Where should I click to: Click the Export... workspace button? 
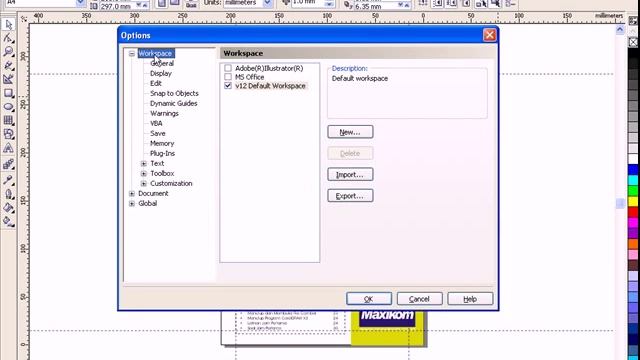(x=350, y=196)
